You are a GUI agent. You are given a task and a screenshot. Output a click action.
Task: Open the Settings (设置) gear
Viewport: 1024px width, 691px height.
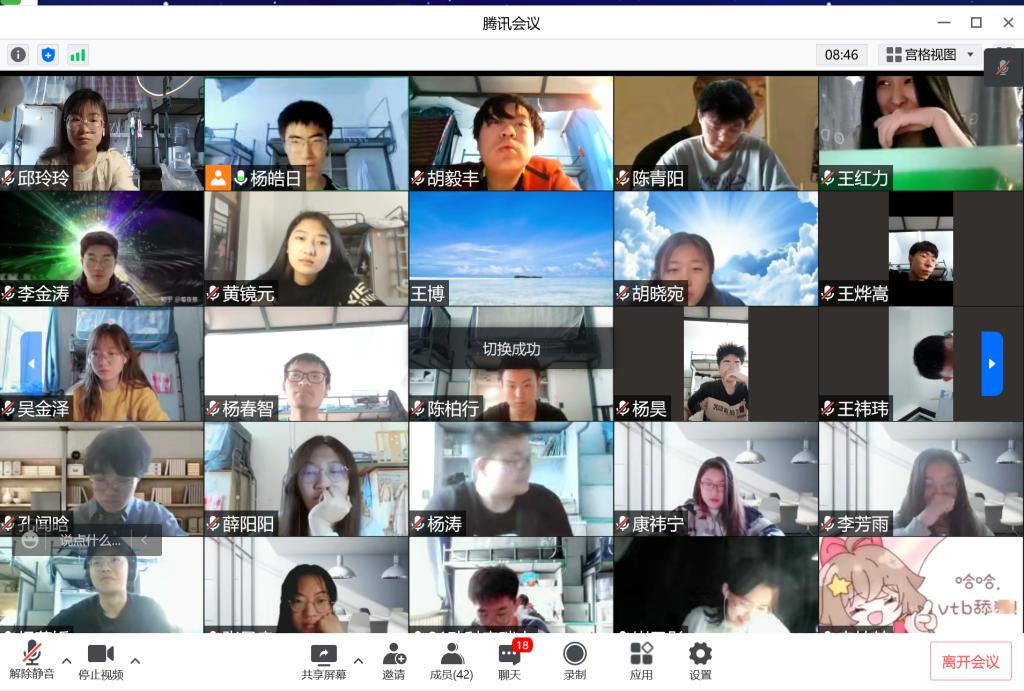coord(700,661)
